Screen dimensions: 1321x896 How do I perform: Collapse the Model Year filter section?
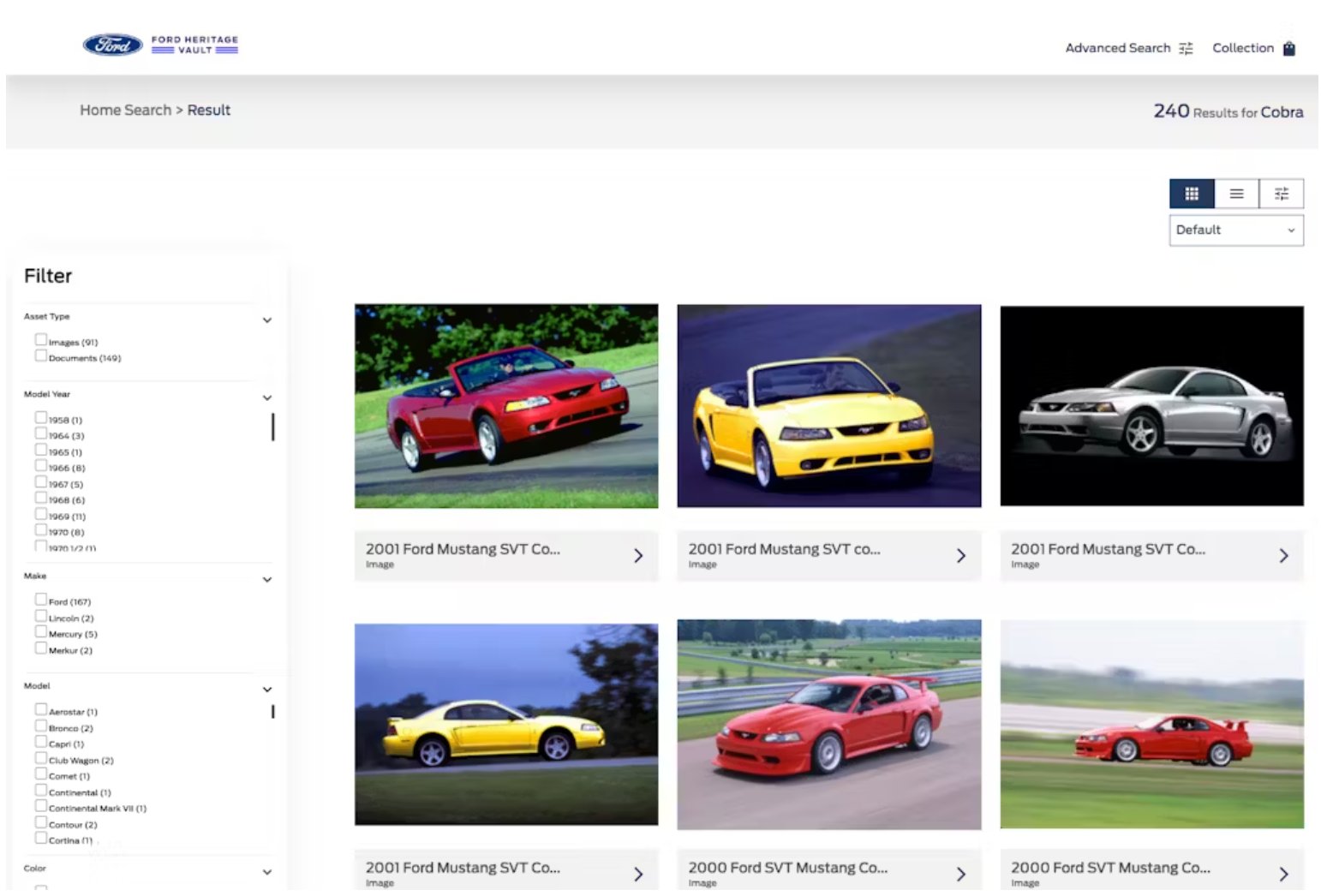click(x=267, y=398)
